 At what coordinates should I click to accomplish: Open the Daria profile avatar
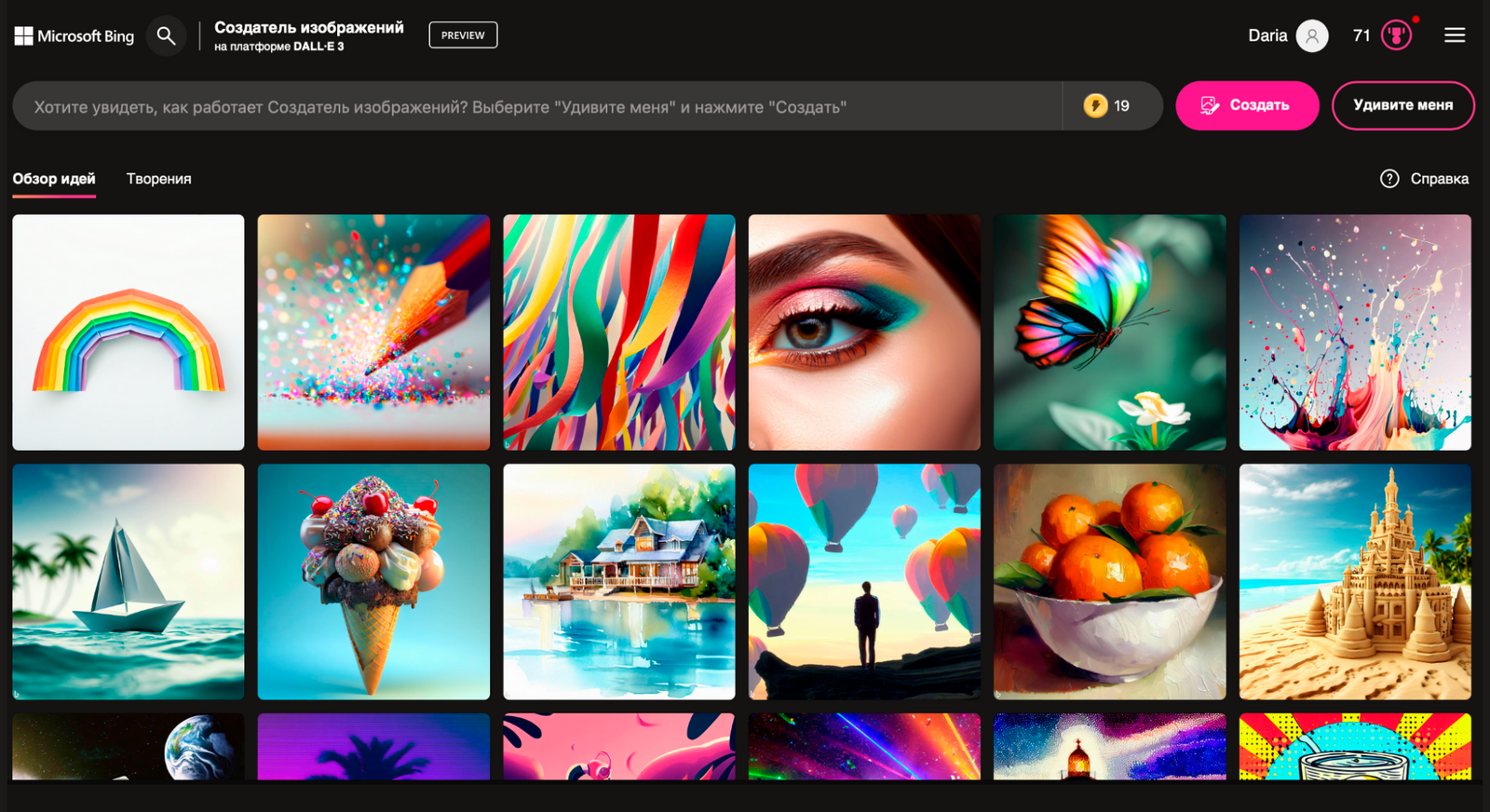tap(1312, 36)
